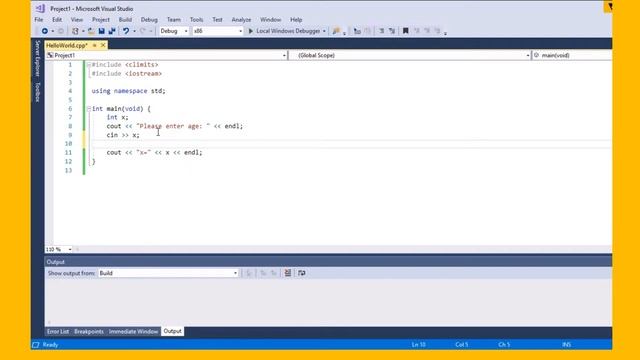Click the status bar Ready icon
The width and height of the screenshot is (640, 360).
tap(36, 345)
